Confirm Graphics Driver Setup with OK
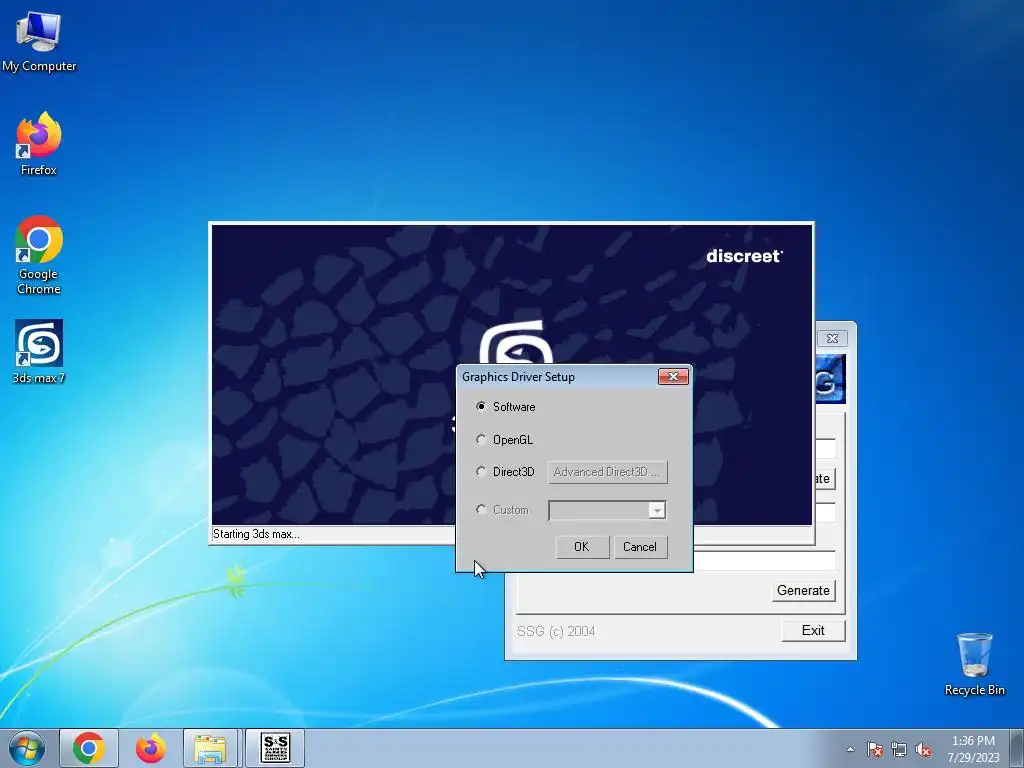This screenshot has height=768, width=1024. point(582,547)
